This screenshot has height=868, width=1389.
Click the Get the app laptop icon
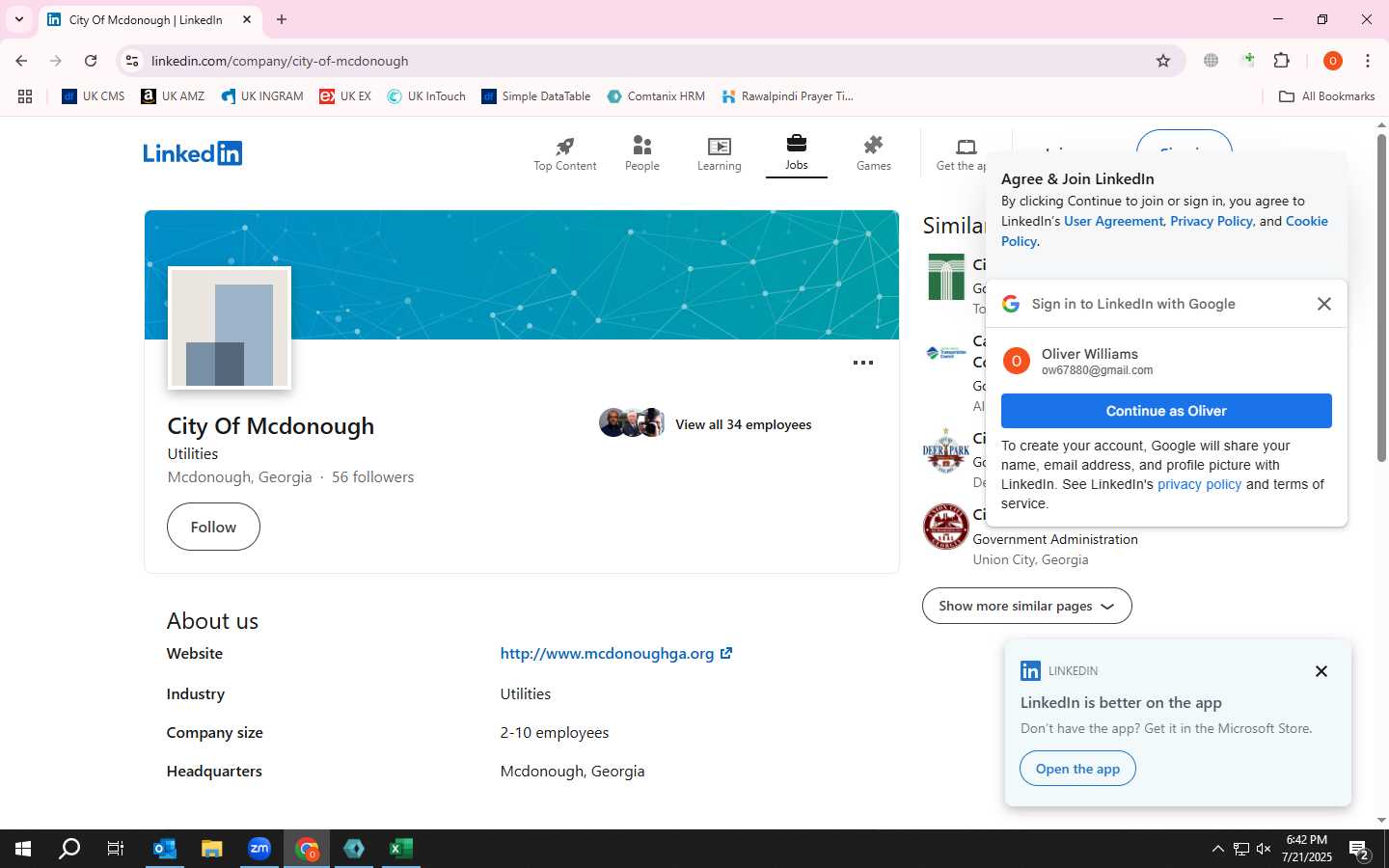966,147
